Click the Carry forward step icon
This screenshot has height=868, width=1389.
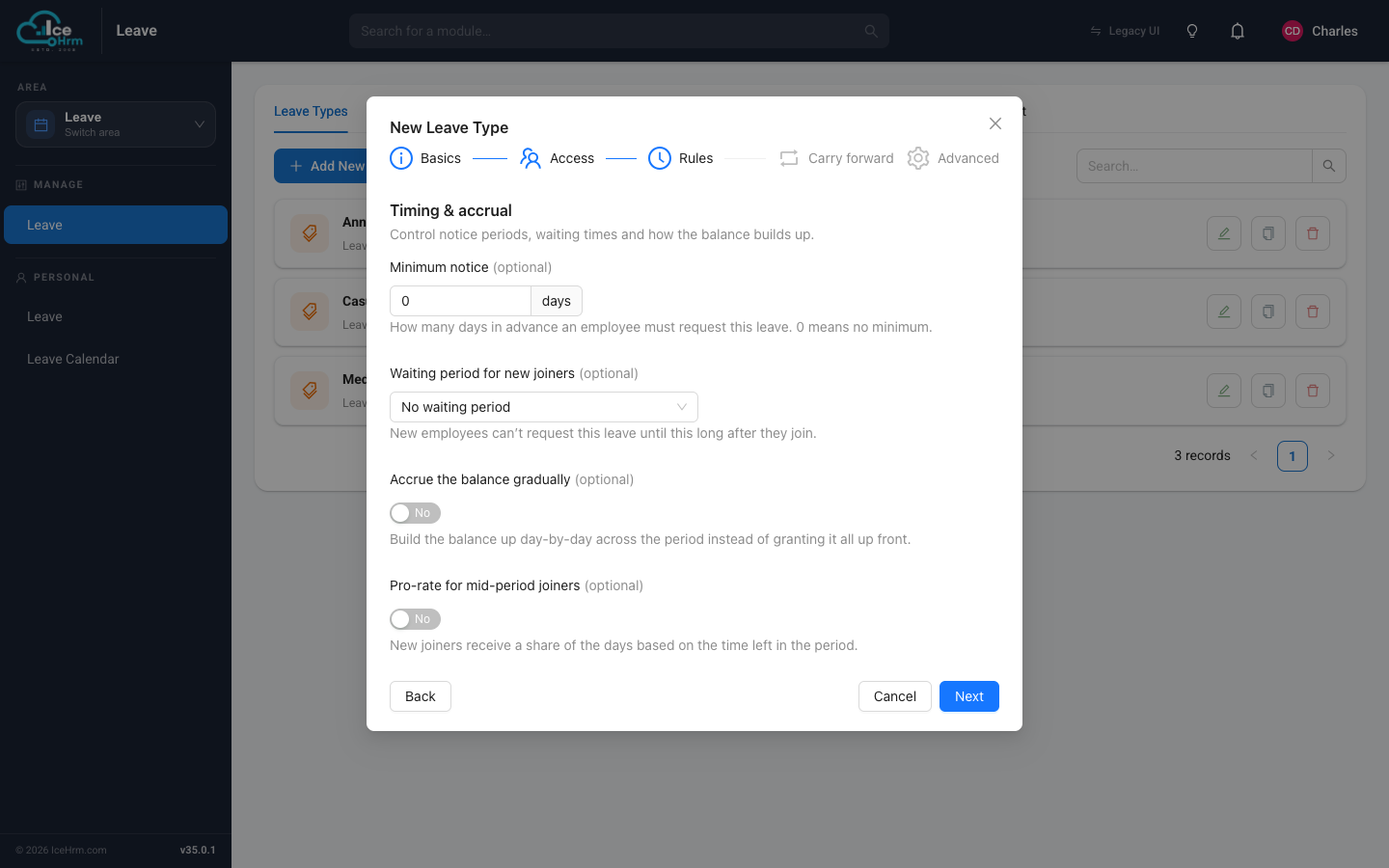789,158
